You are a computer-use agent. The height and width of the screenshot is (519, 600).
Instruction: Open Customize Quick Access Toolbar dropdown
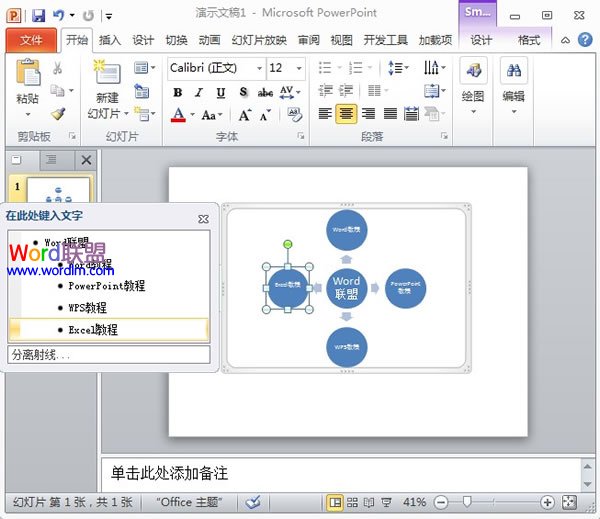(109, 16)
